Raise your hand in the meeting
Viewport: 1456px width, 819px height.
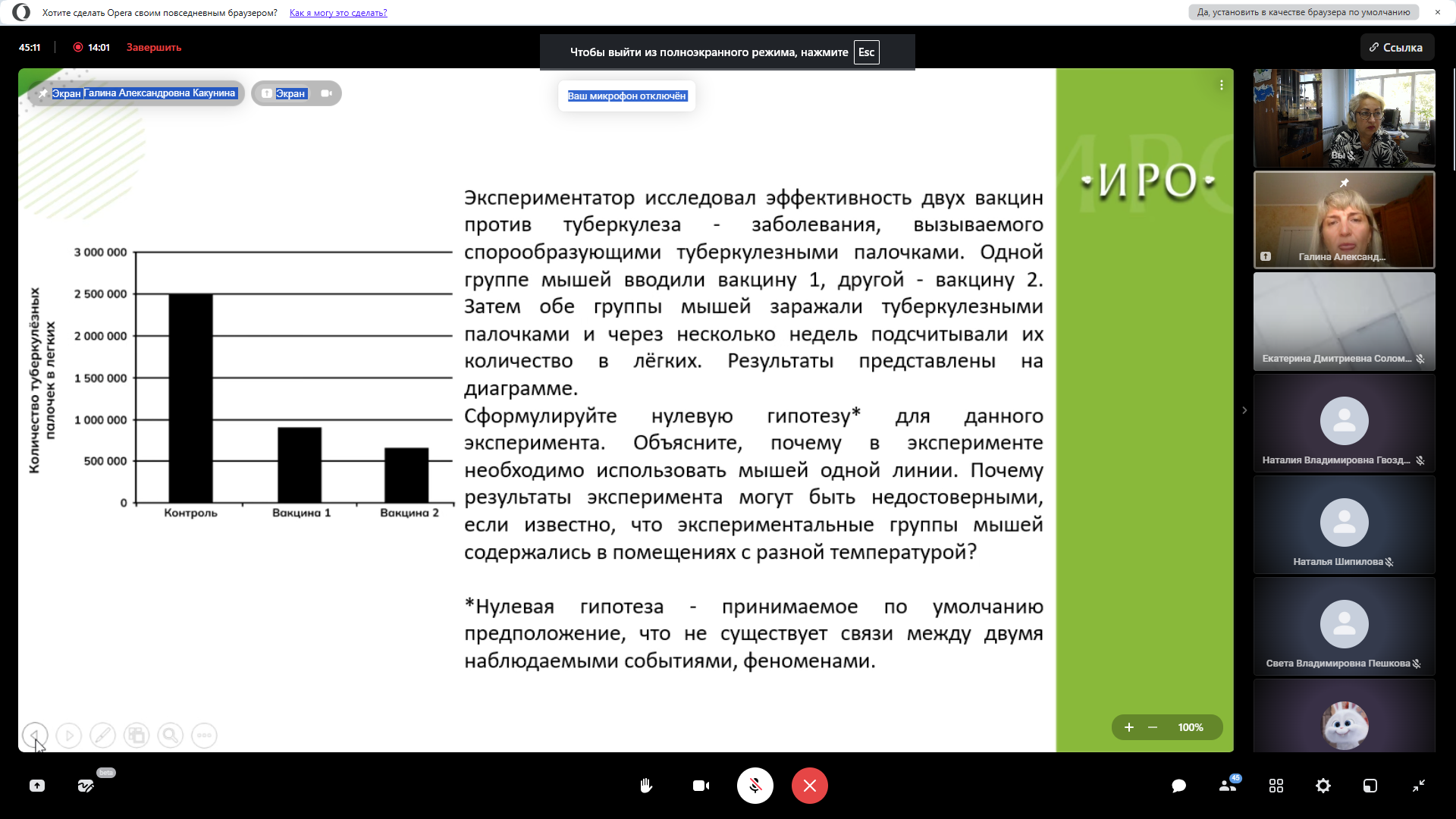pyautogui.click(x=646, y=786)
